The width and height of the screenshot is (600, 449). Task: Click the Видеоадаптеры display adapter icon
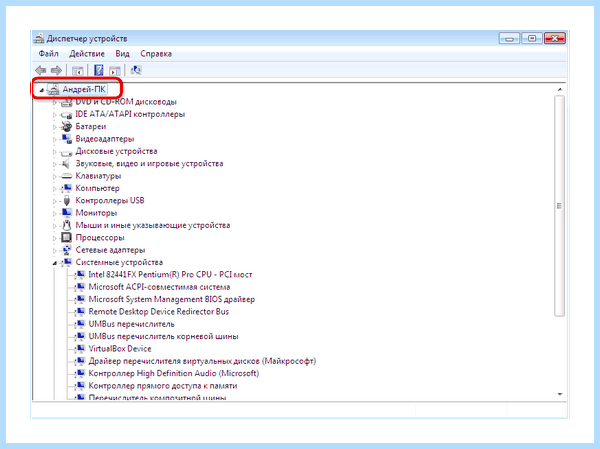point(67,139)
